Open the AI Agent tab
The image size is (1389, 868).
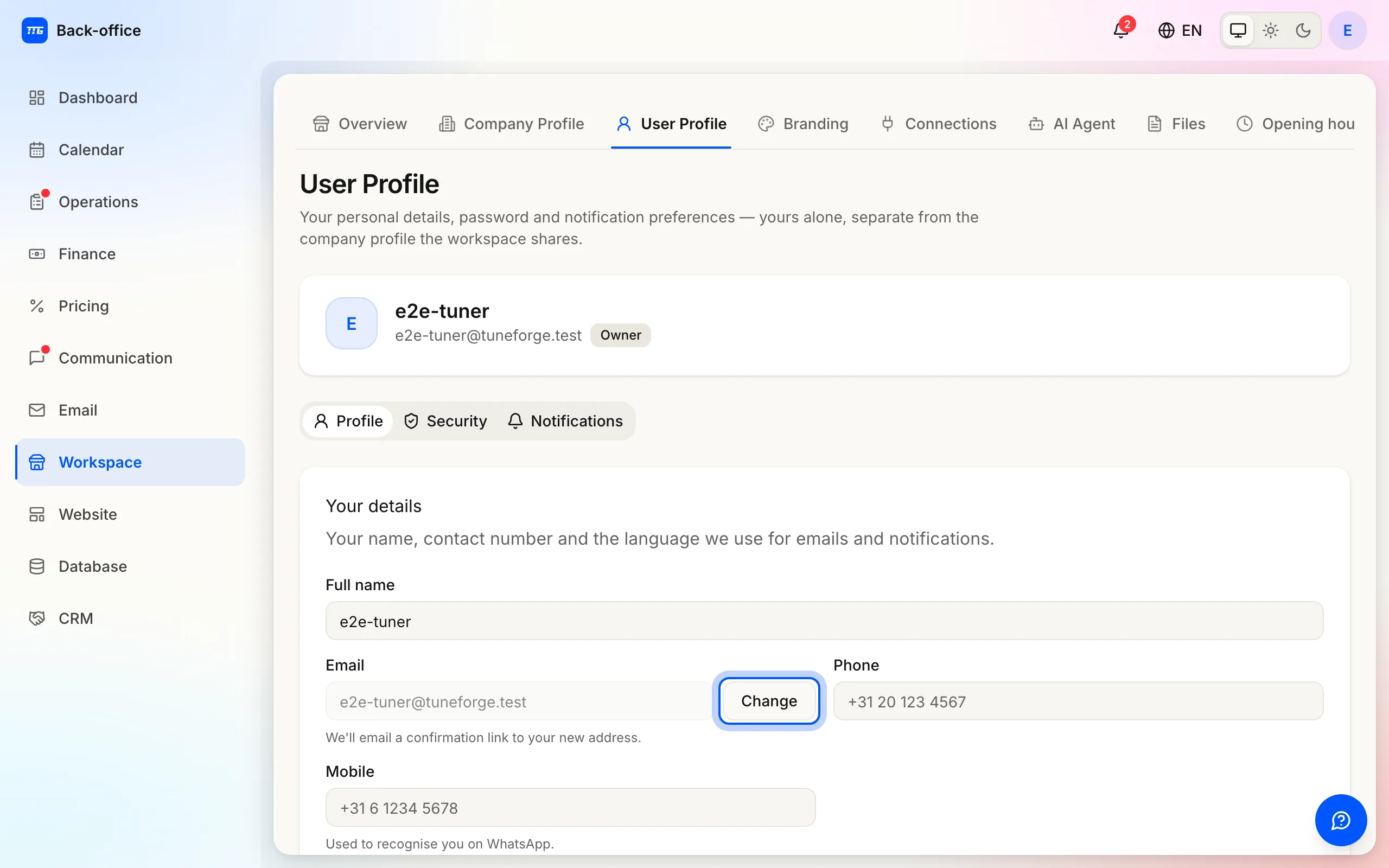1072,124
